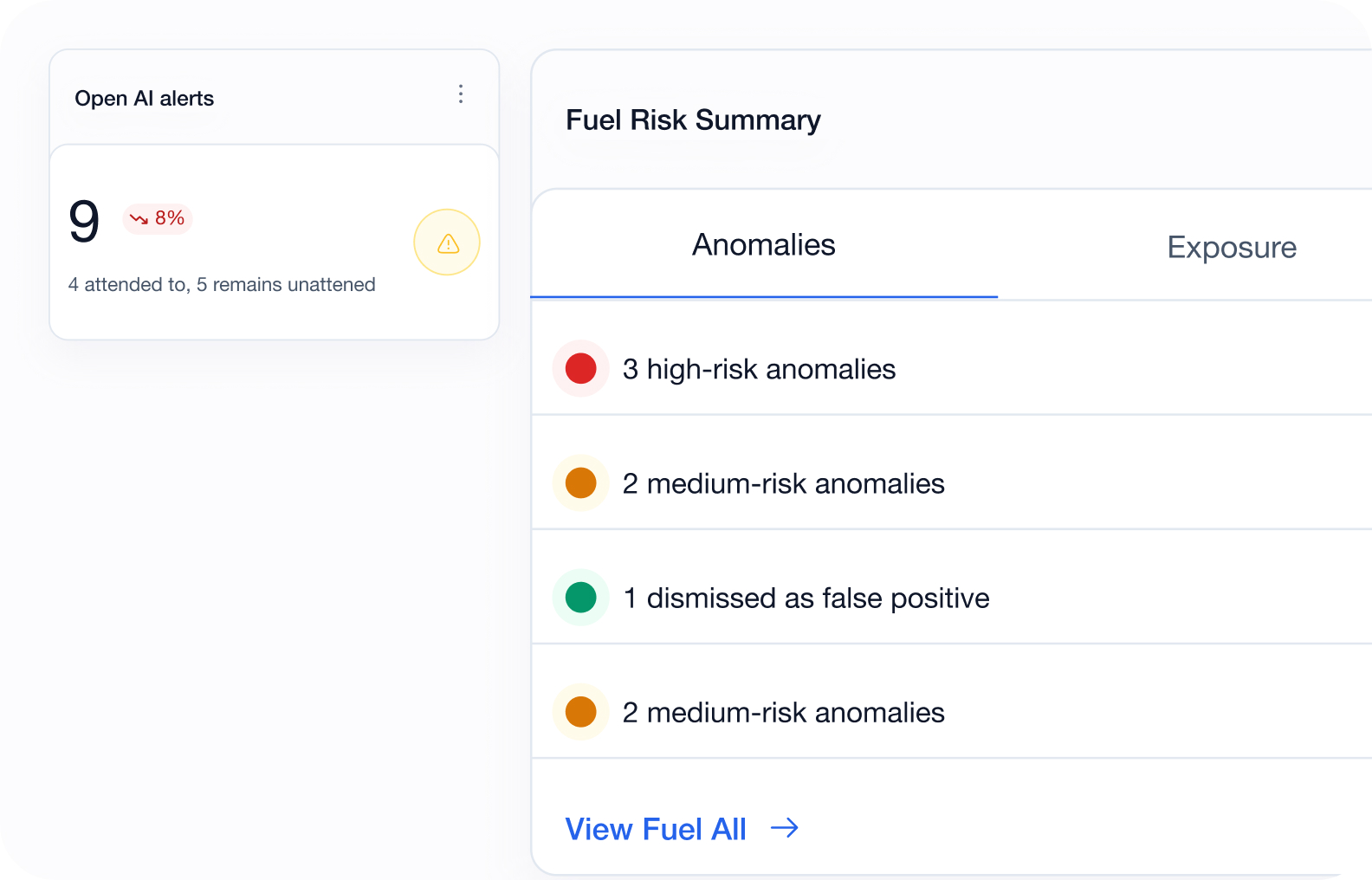Select the 1 dismissed as false positive row
The width and height of the screenshot is (1372, 880).
[x=951, y=598]
